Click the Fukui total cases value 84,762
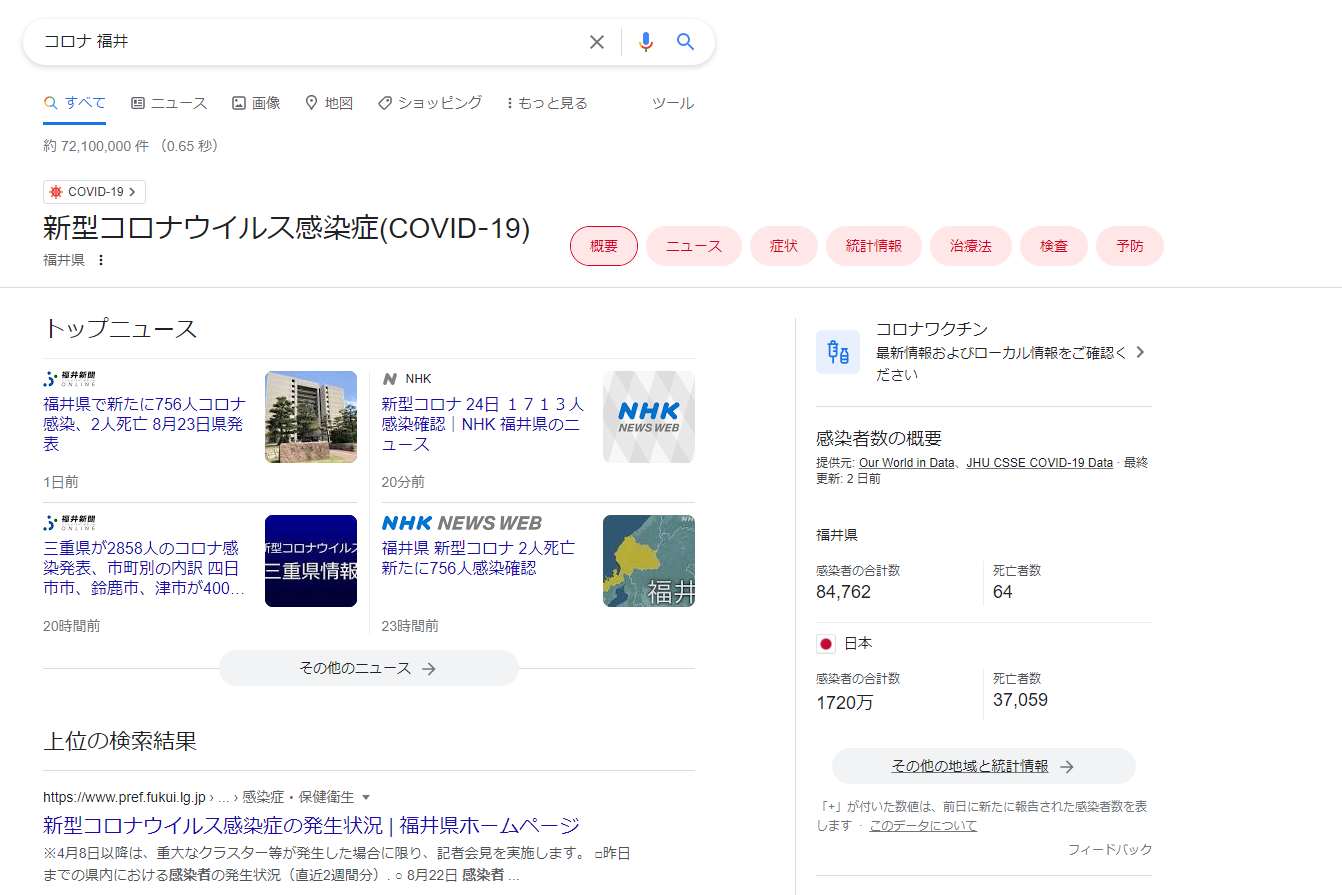This screenshot has height=895, width=1342. 843,592
